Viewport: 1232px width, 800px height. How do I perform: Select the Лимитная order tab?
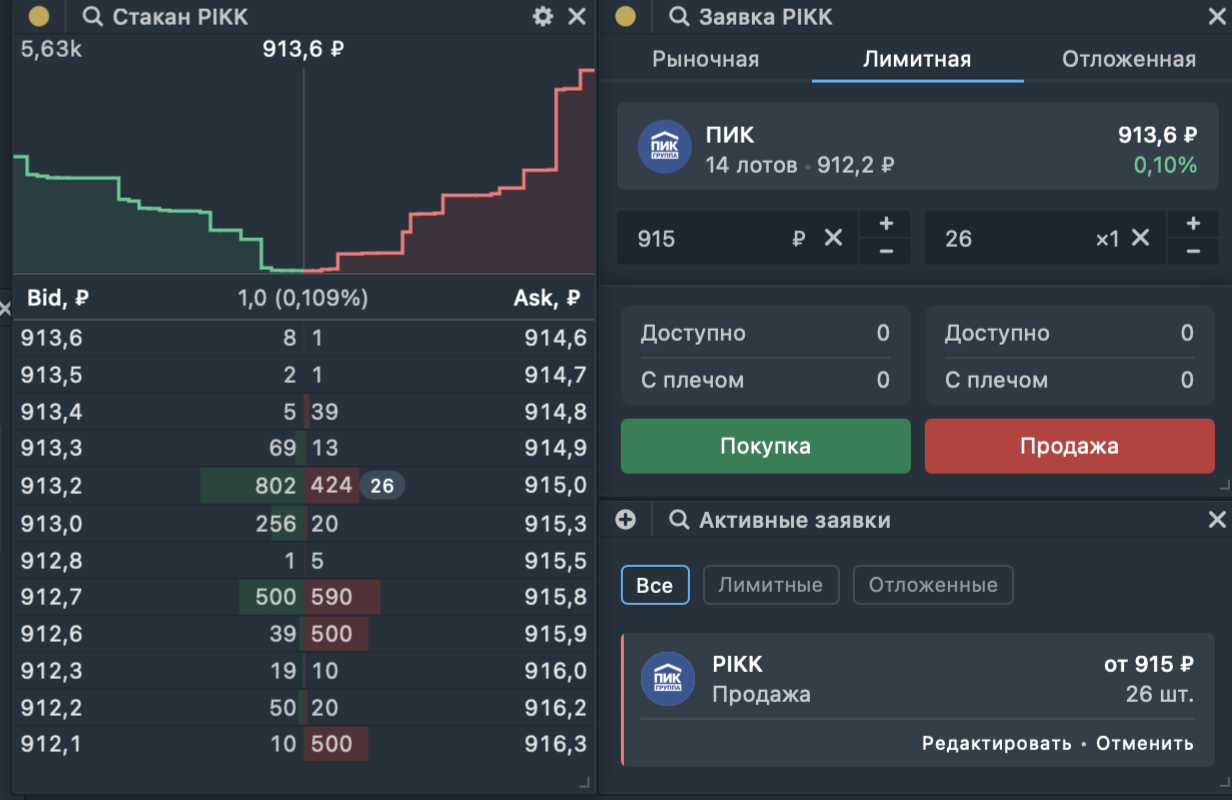[x=917, y=59]
